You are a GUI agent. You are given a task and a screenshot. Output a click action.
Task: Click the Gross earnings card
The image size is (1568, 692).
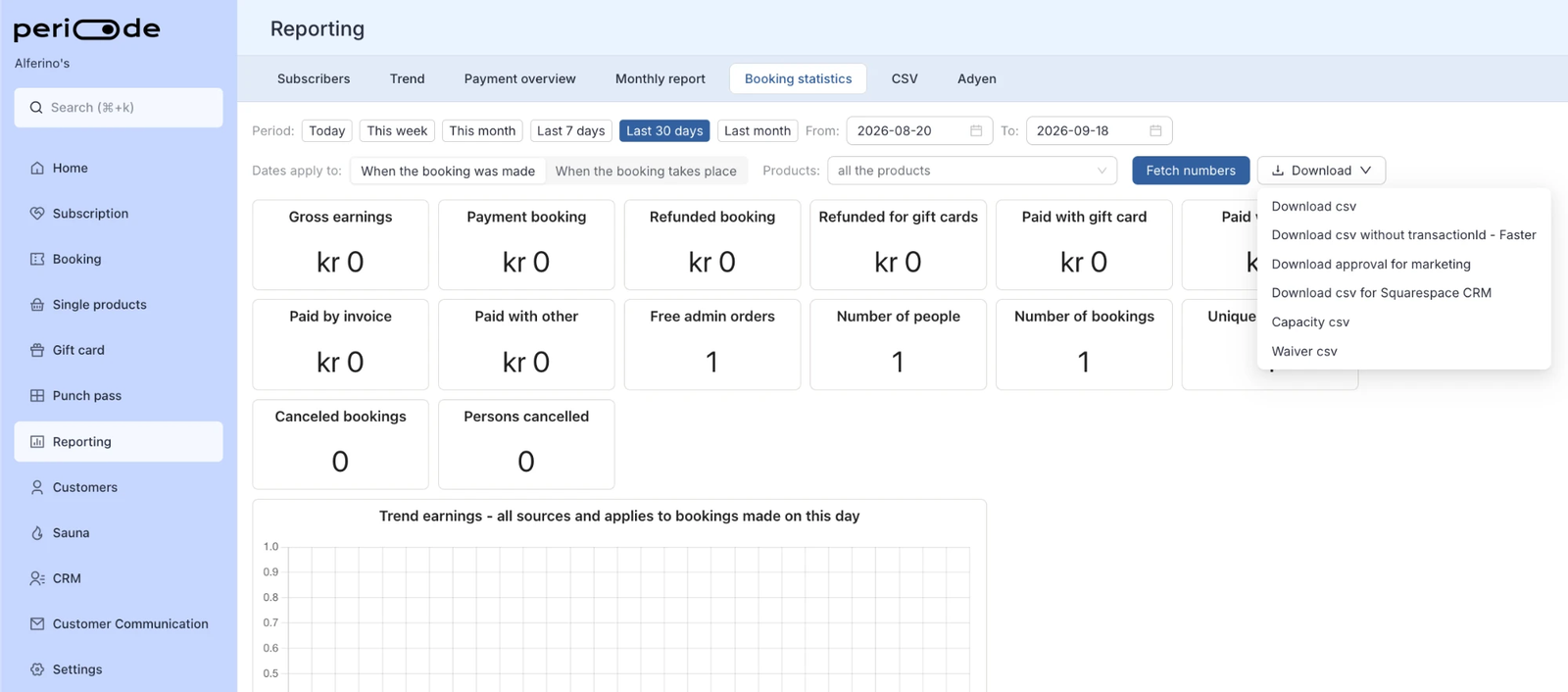coord(340,245)
